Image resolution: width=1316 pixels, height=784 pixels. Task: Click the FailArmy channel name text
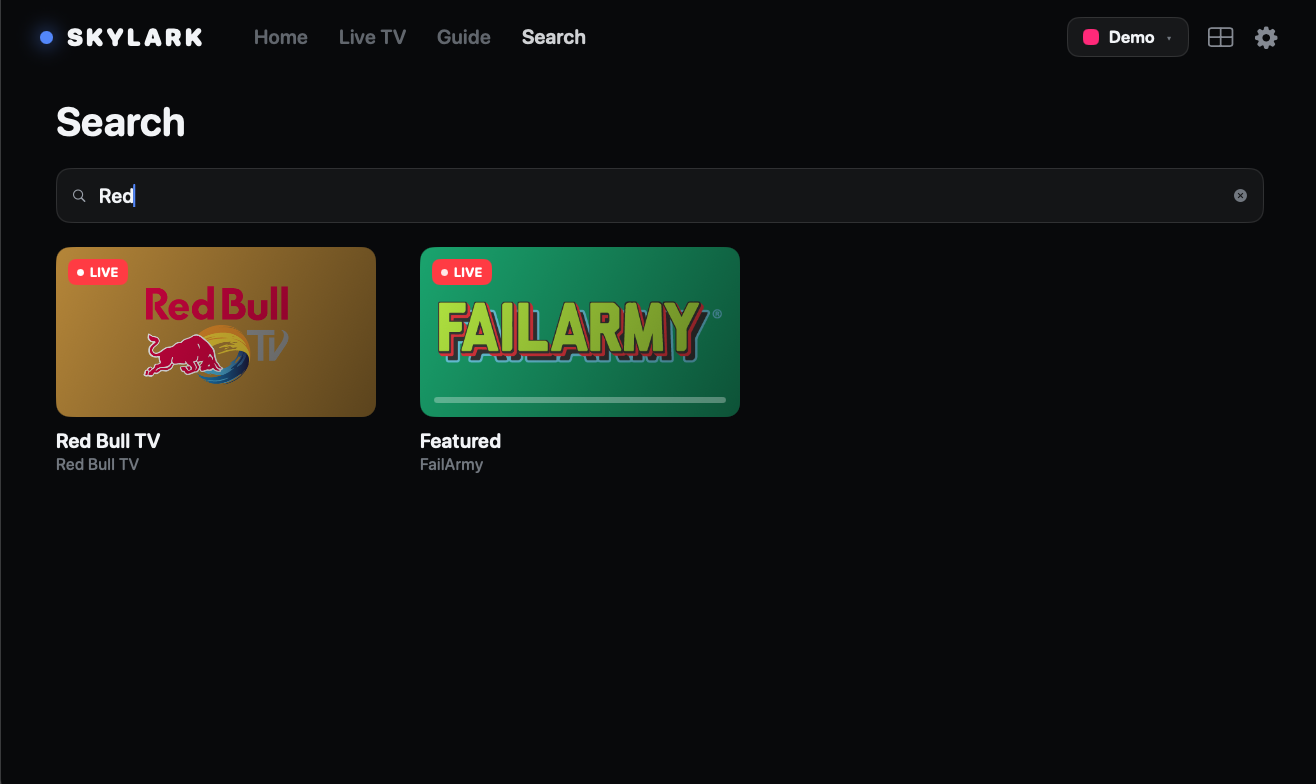pos(451,465)
